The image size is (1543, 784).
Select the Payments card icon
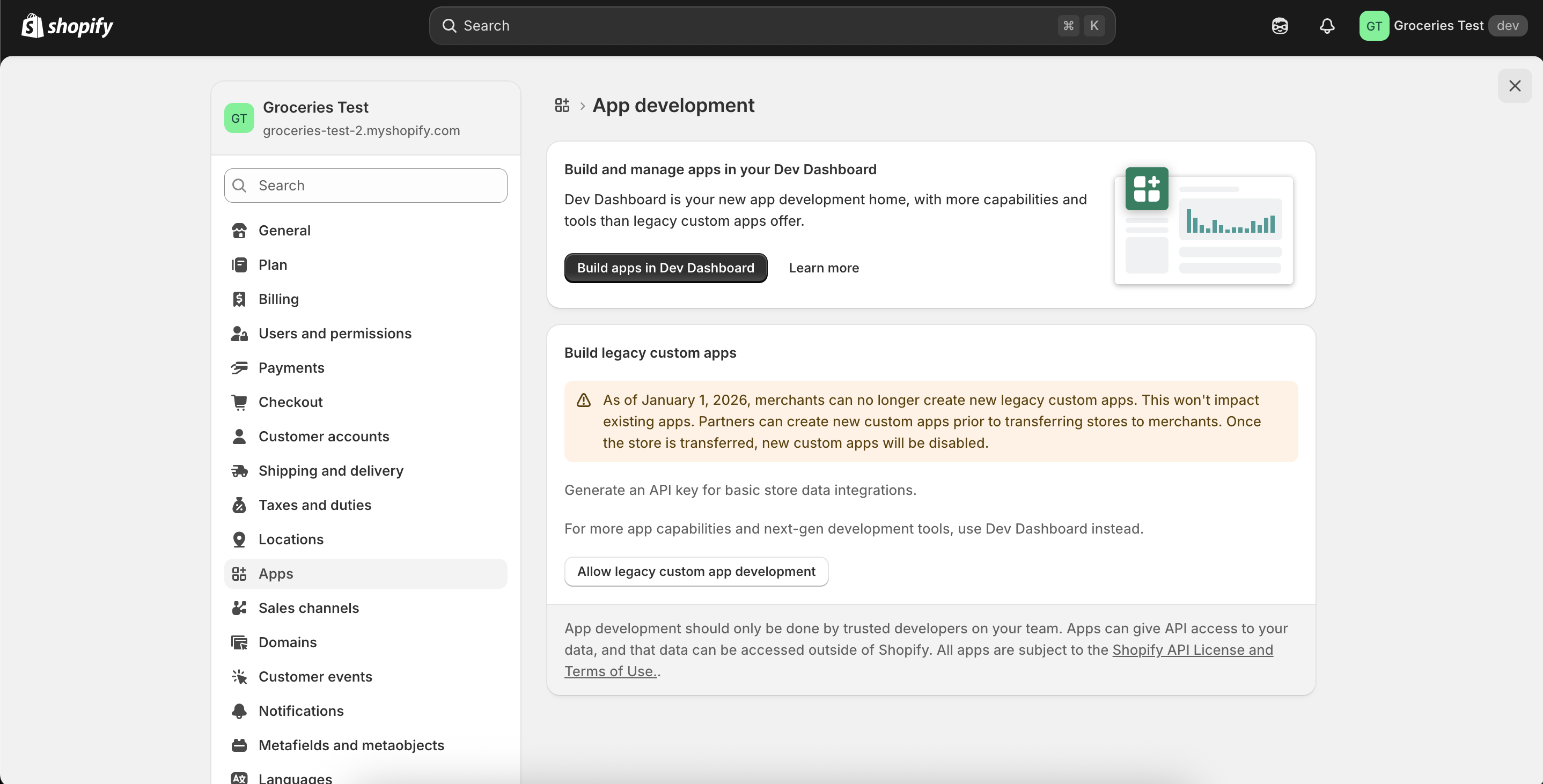coord(240,367)
